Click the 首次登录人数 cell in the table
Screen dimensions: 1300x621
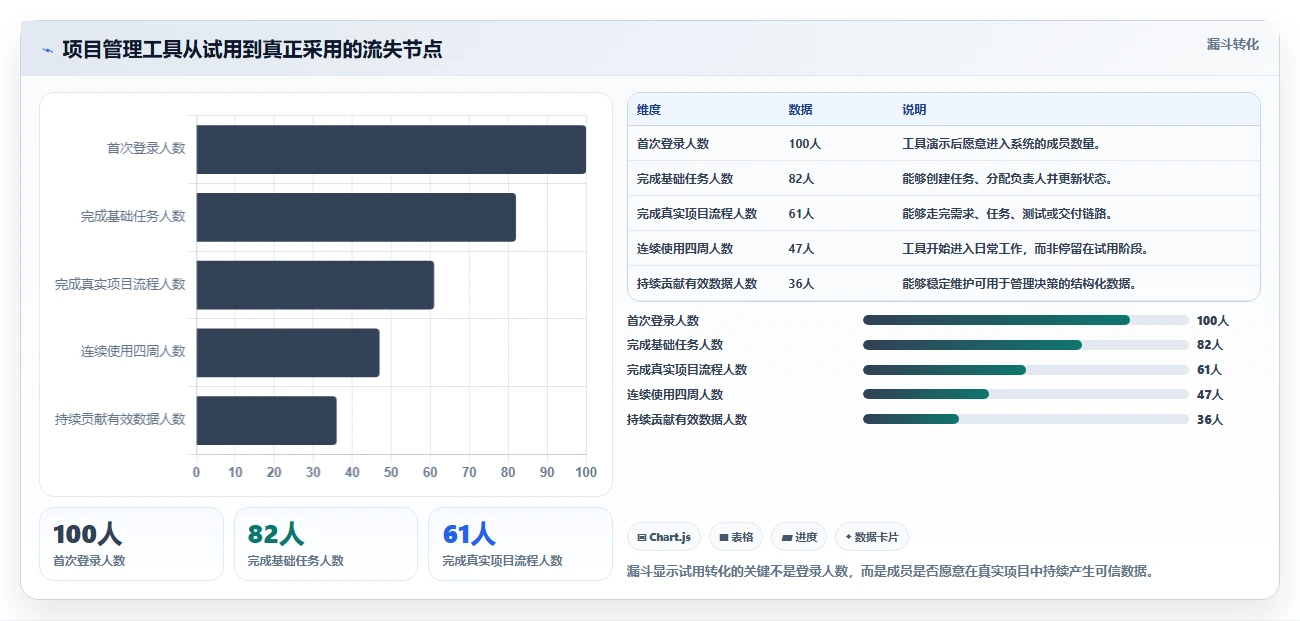(x=673, y=144)
